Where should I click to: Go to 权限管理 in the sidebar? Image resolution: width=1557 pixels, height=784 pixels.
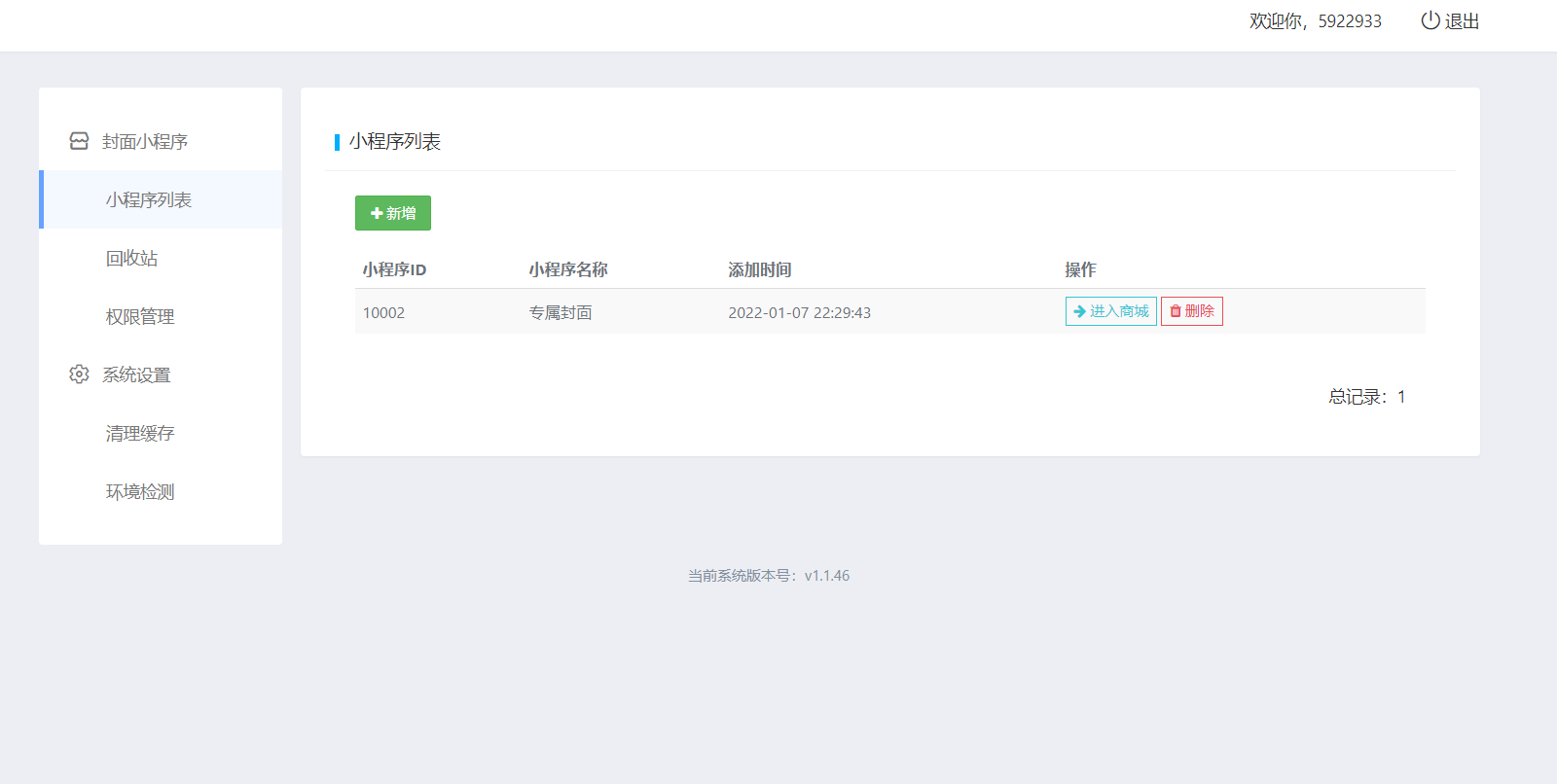(140, 316)
